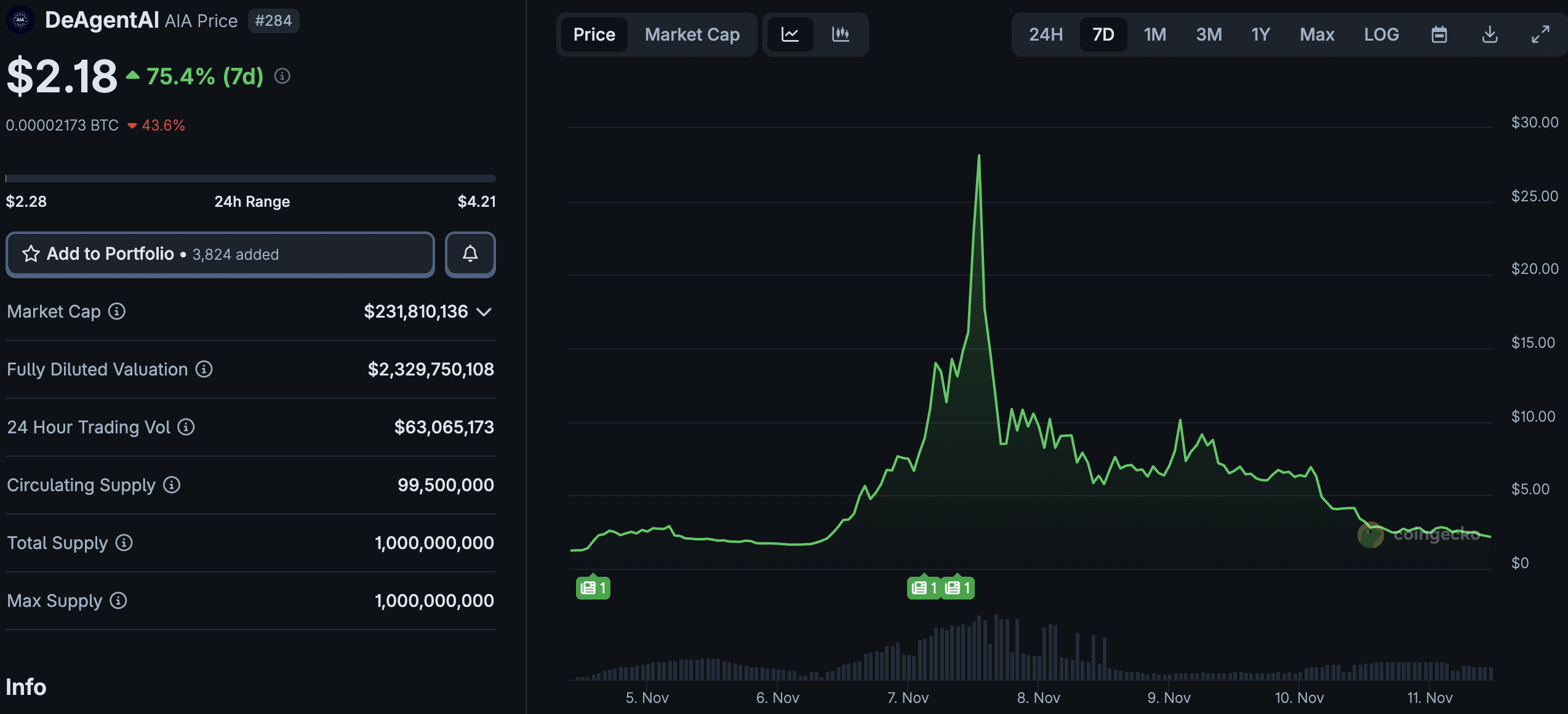Viewport: 1568px width, 714px height.
Task: Download the chart image
Action: [1490, 34]
